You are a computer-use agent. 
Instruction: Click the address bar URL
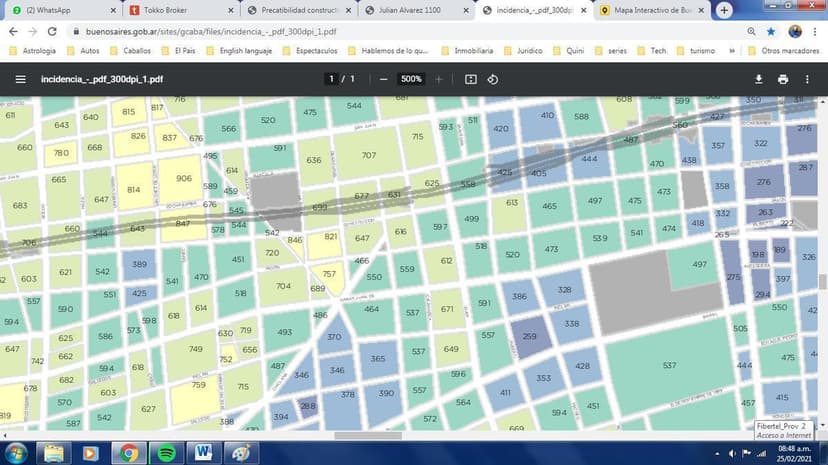250,31
